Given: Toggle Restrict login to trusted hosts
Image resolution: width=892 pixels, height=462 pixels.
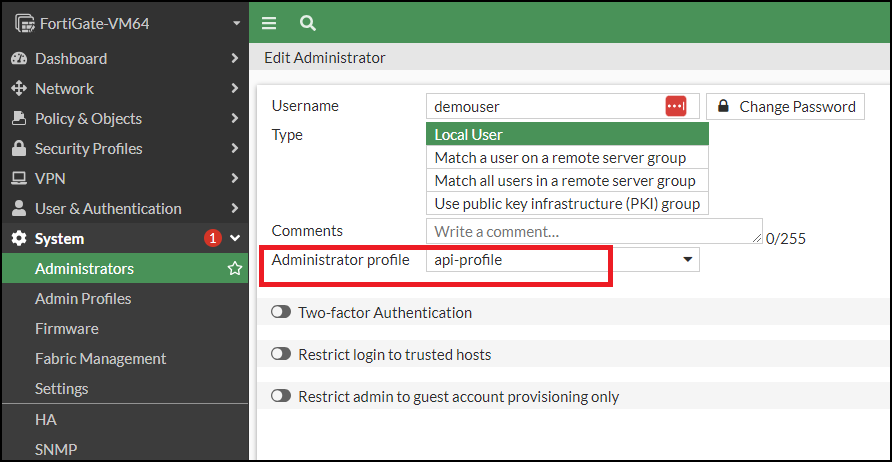Looking at the screenshot, I should [x=281, y=355].
